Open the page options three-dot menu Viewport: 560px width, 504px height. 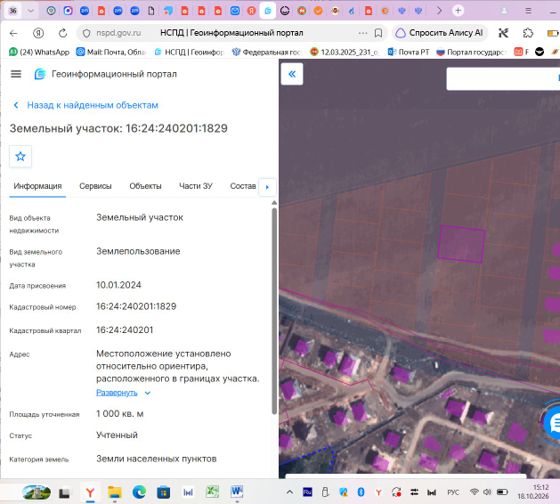click(x=362, y=33)
